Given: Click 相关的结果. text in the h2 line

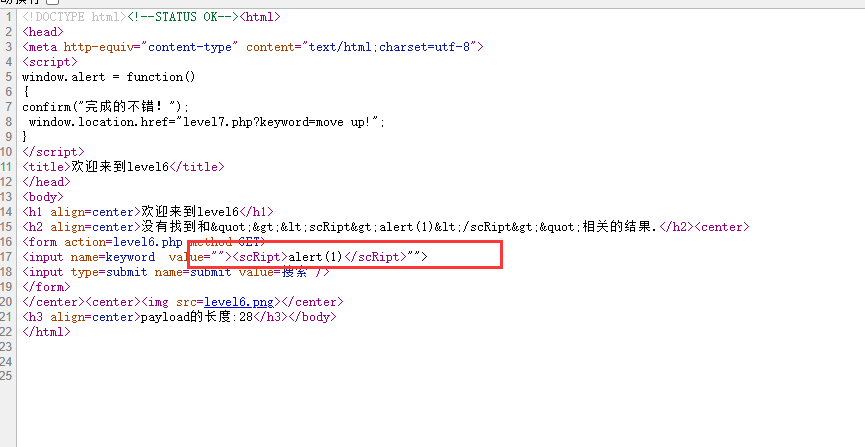Looking at the screenshot, I should coord(620,227).
